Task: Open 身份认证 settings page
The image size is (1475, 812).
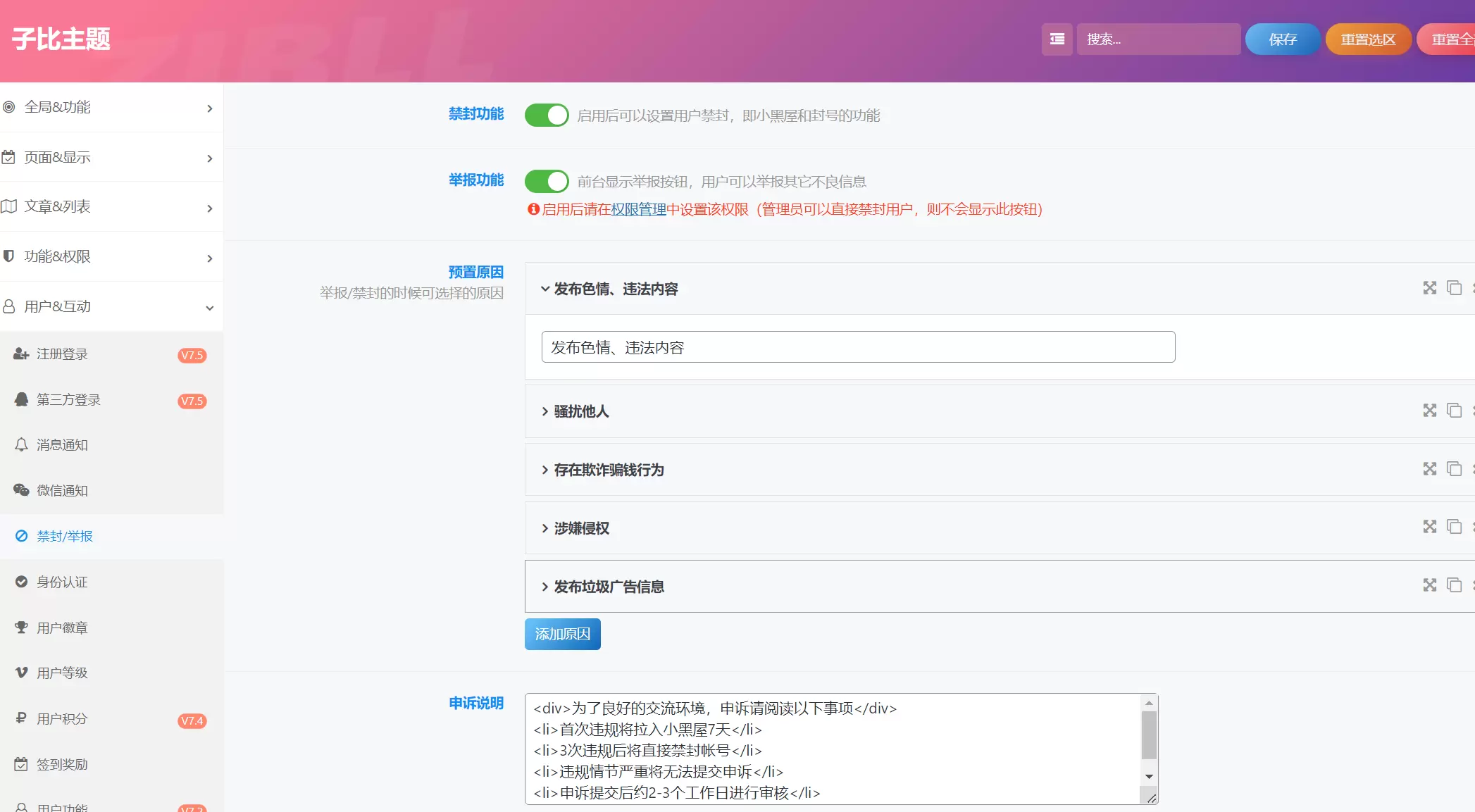Action: click(111, 582)
